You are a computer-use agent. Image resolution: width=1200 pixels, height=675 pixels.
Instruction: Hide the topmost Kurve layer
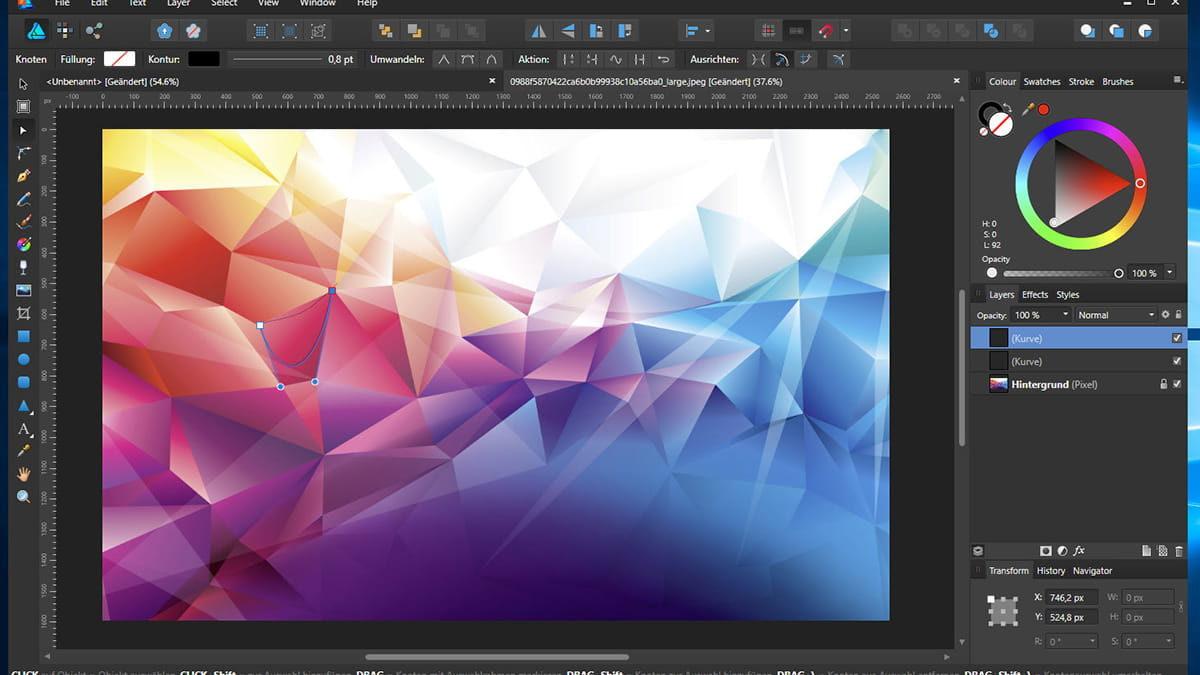point(1177,338)
